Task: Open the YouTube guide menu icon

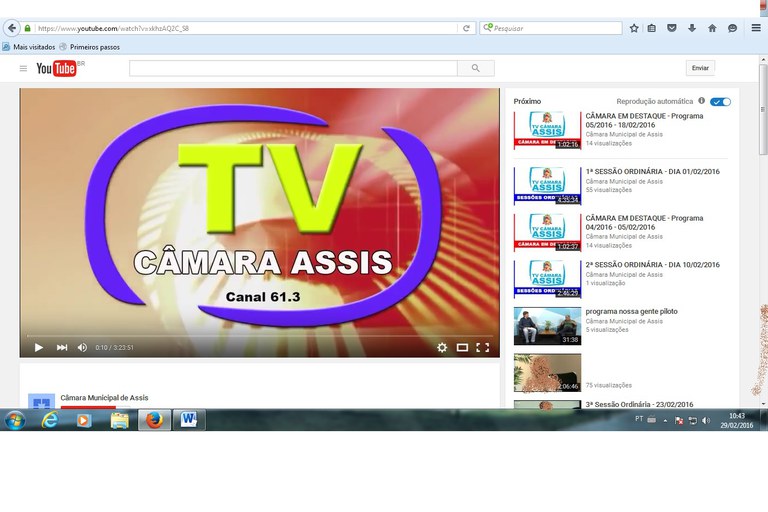Action: tap(23, 69)
